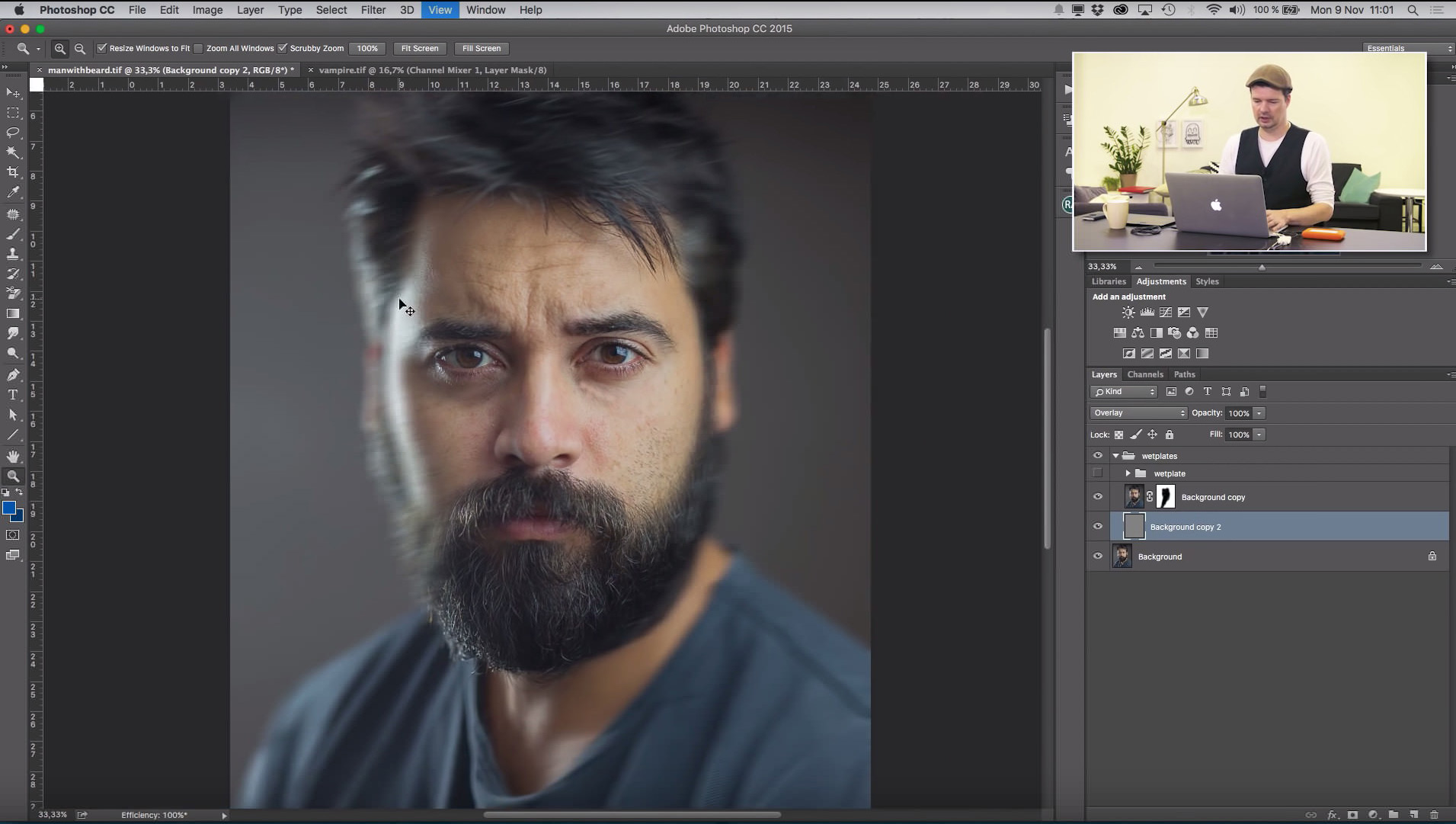Expand the wetplate group

(x=1128, y=473)
